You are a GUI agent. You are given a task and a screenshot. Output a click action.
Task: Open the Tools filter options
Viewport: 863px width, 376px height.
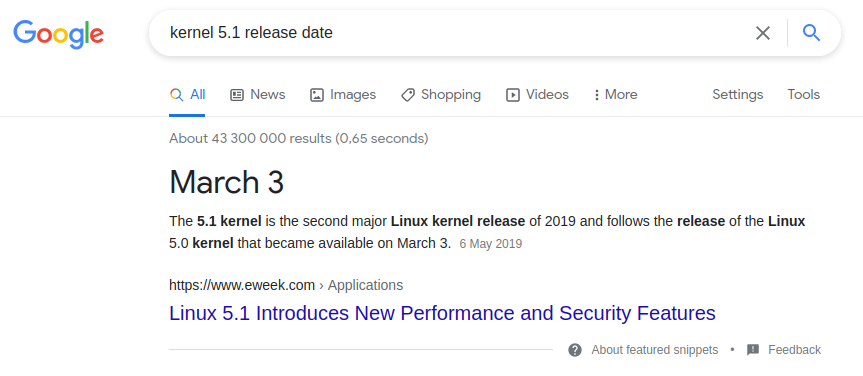tap(804, 95)
